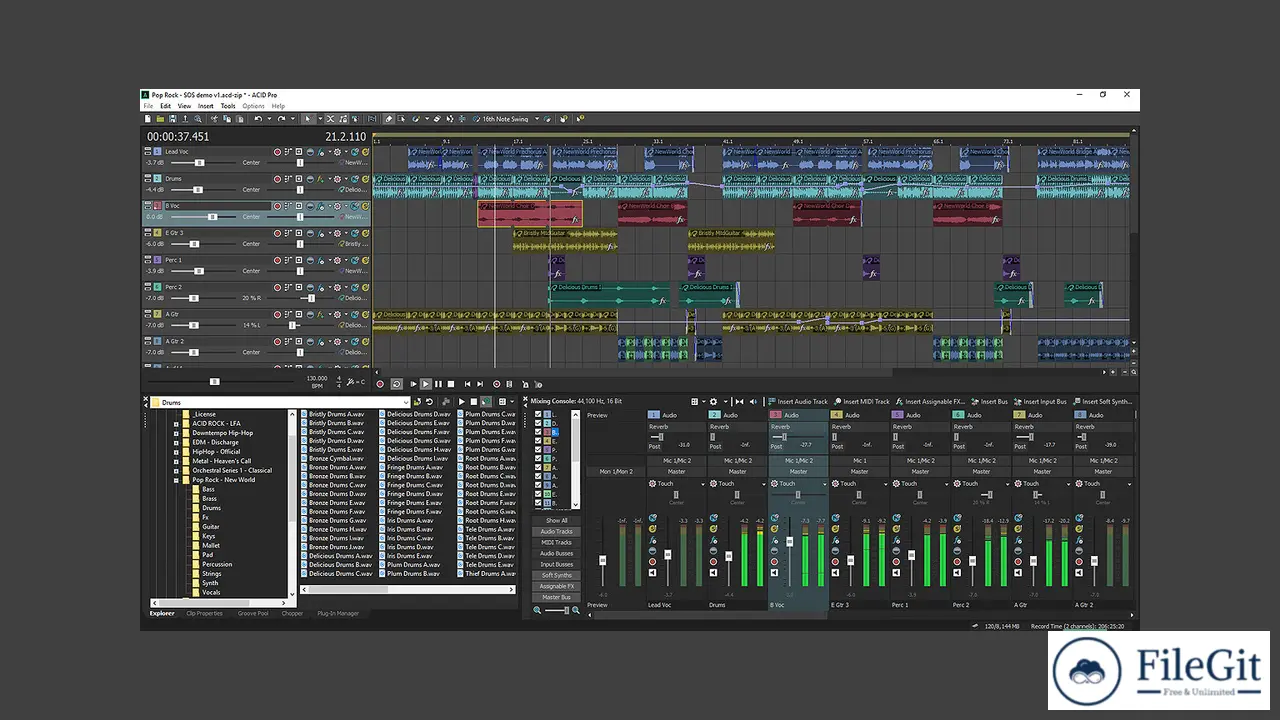Arm Lead Voc track header for recording

click(277, 152)
